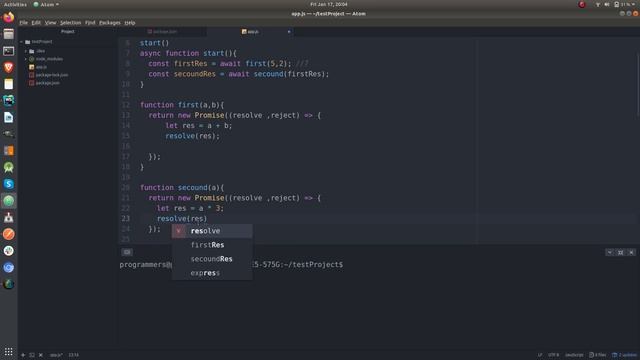Open the File menu
Image resolution: width=640 pixels, height=360 pixels.
point(24,23)
